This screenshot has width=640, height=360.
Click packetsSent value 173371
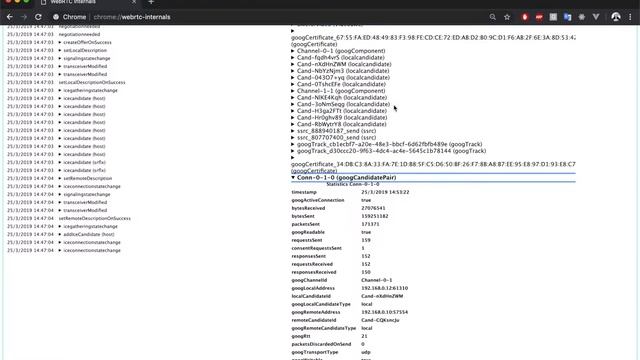tap(370, 224)
